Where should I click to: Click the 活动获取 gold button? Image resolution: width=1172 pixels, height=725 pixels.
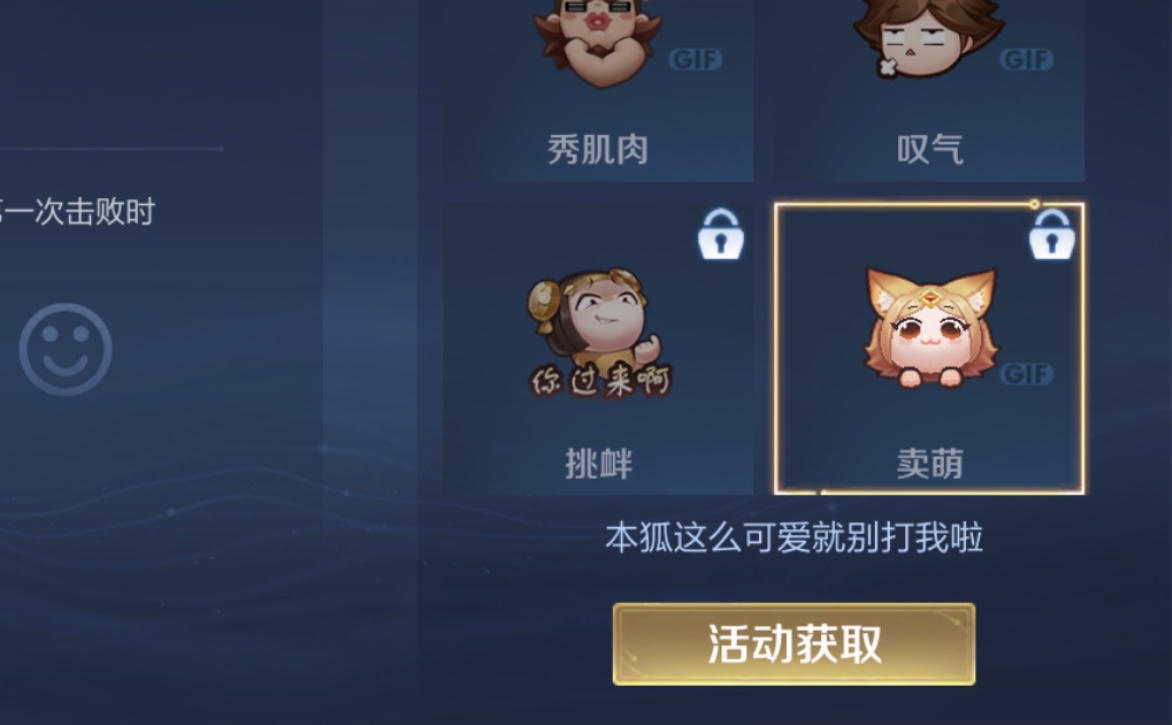[794, 644]
